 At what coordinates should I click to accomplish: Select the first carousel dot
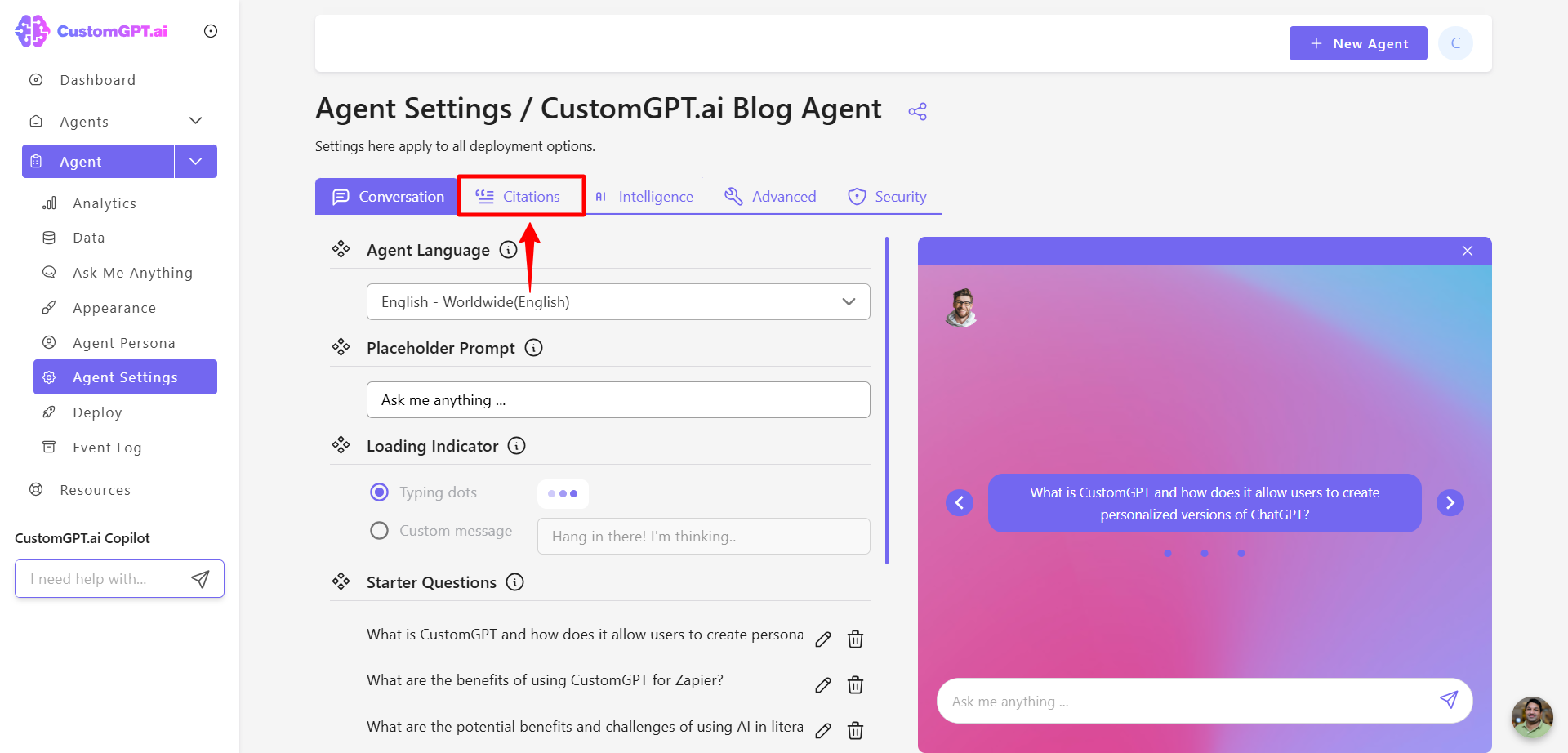1168,553
